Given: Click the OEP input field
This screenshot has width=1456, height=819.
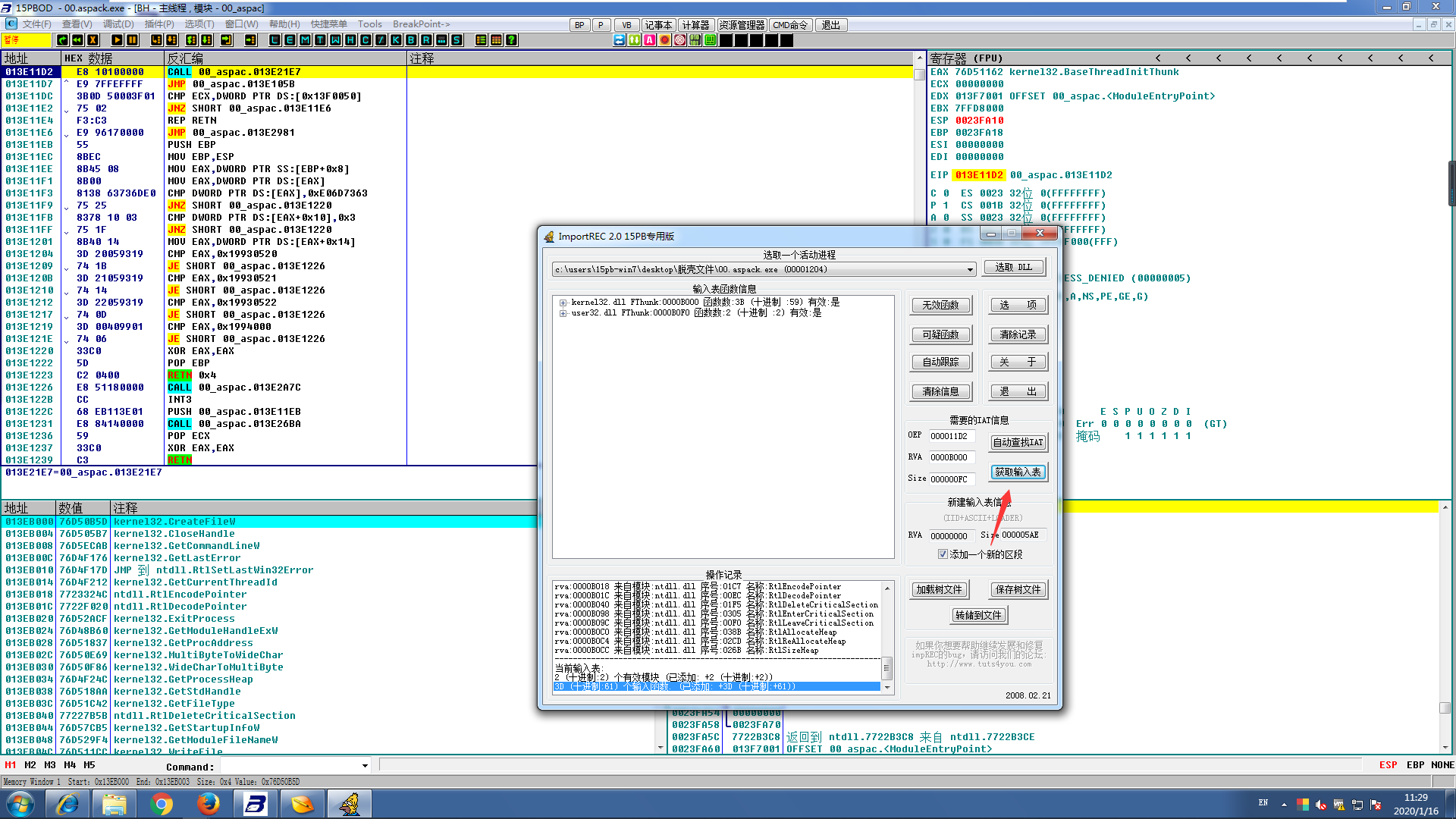Looking at the screenshot, I should 951,436.
